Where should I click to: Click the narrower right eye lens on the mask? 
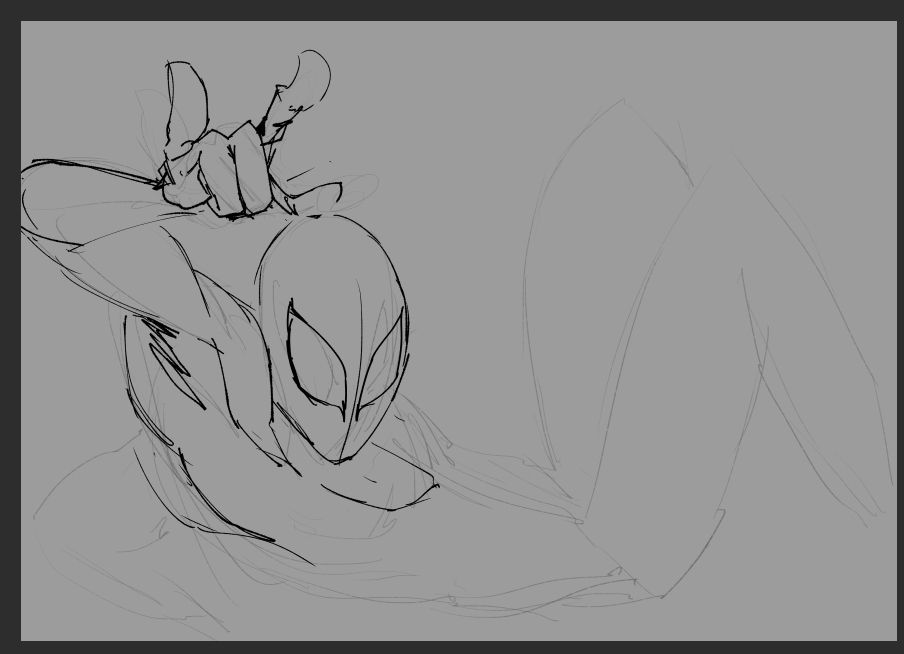pos(380,366)
